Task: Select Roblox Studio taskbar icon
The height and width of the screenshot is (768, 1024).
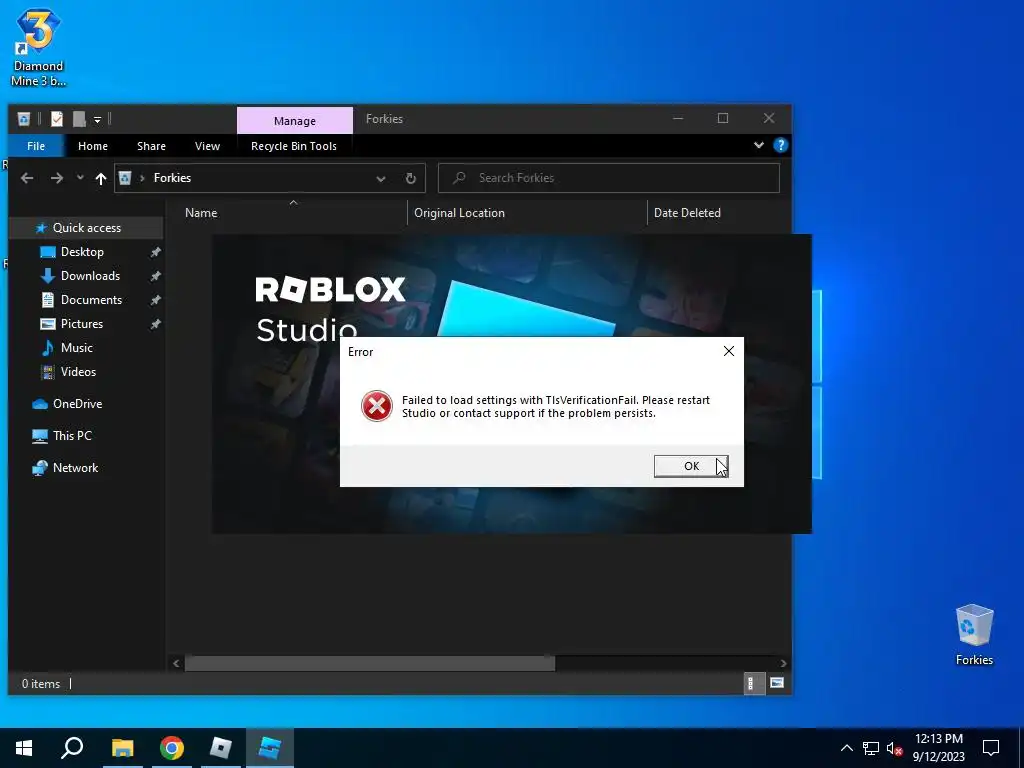Action: click(x=270, y=748)
